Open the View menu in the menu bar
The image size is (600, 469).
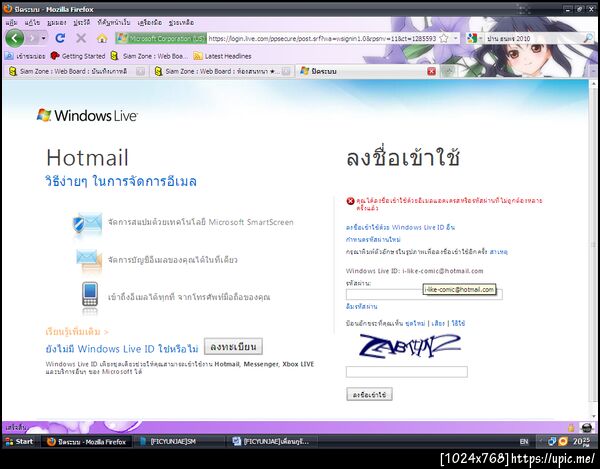click(57, 23)
